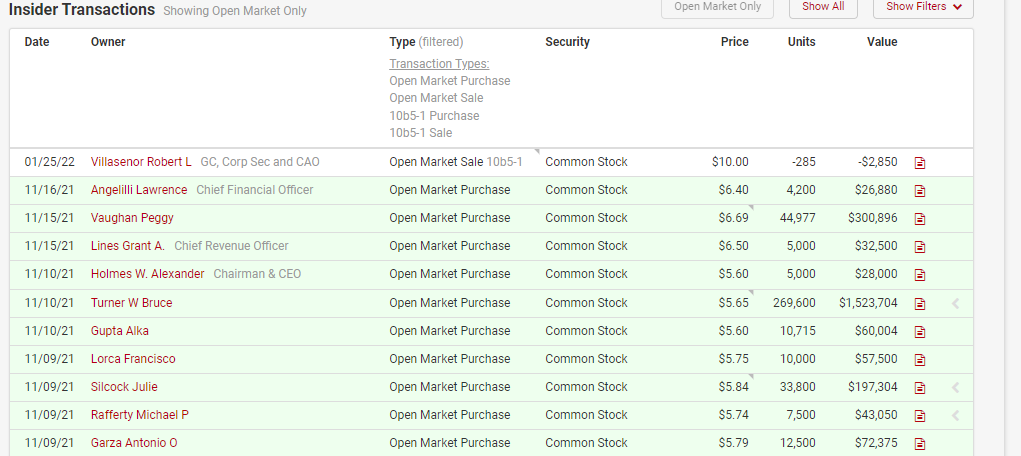The height and width of the screenshot is (456, 1021).
Task: Expand the Show Filters dropdown
Action: (x=922, y=7)
